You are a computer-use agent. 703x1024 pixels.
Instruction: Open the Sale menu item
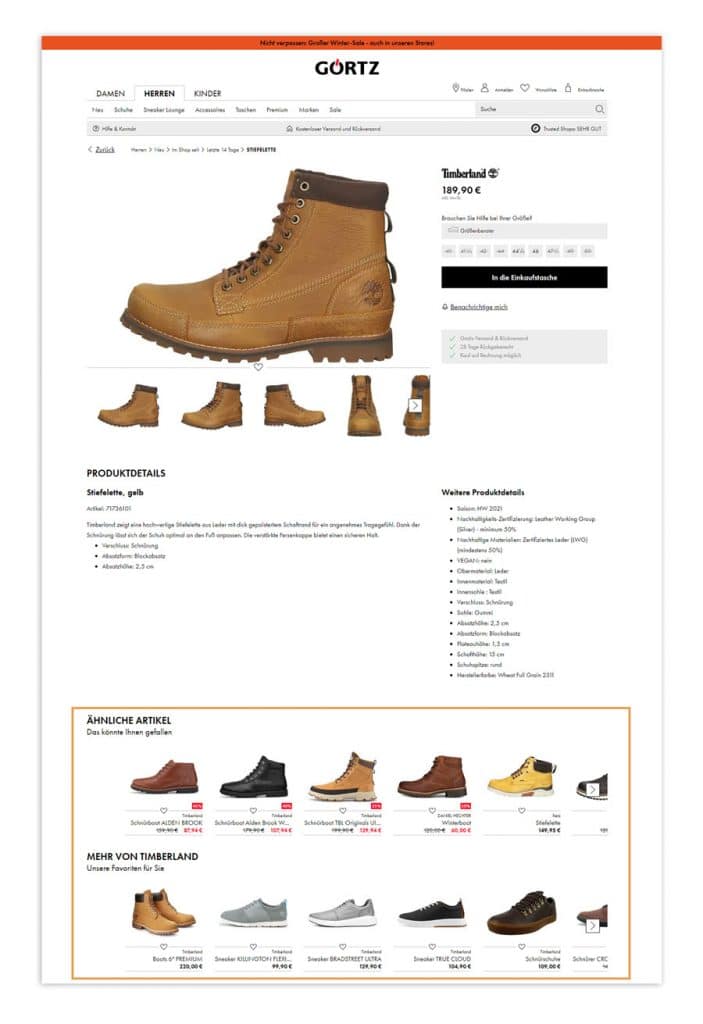(x=335, y=110)
